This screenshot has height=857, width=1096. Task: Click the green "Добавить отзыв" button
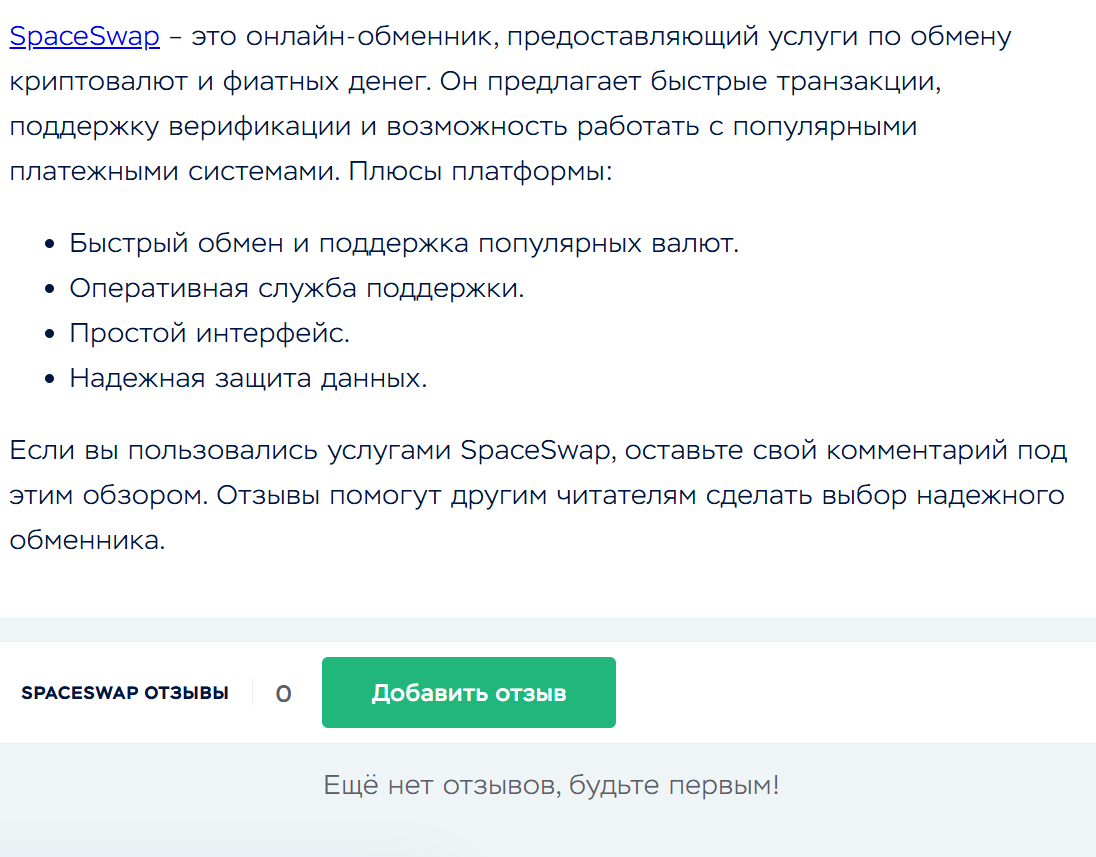click(468, 692)
